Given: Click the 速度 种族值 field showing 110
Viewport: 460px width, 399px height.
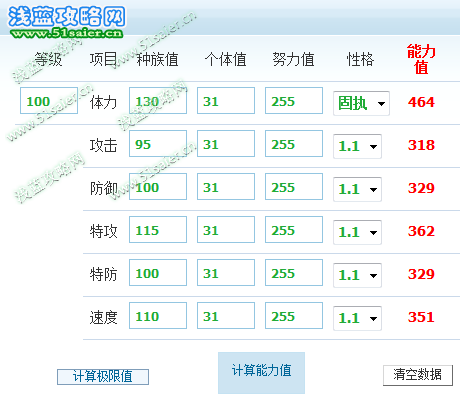Looking at the screenshot, I should click(158, 316).
